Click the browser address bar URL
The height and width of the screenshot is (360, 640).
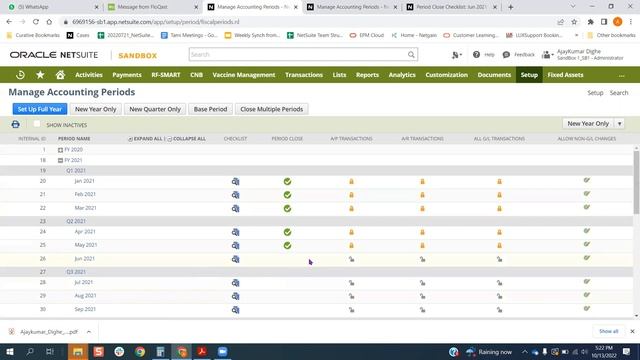156,22
